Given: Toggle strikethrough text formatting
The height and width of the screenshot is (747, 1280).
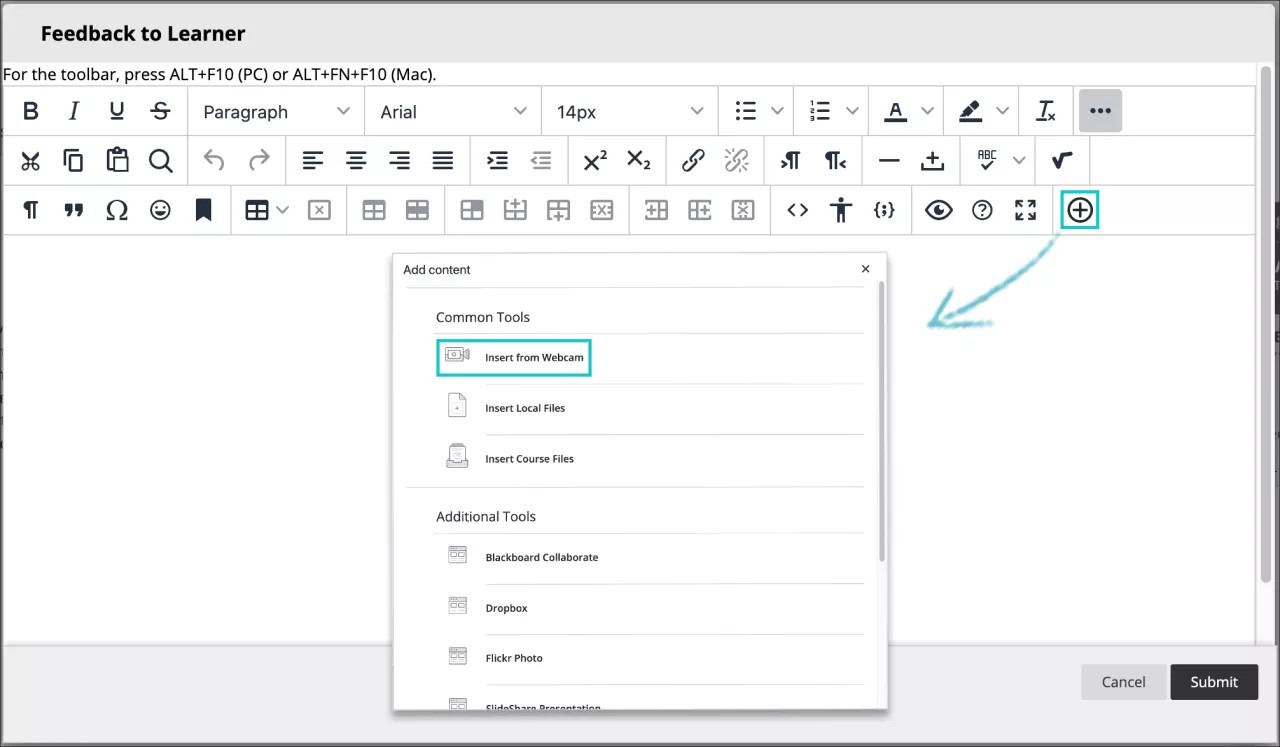Looking at the screenshot, I should (161, 111).
